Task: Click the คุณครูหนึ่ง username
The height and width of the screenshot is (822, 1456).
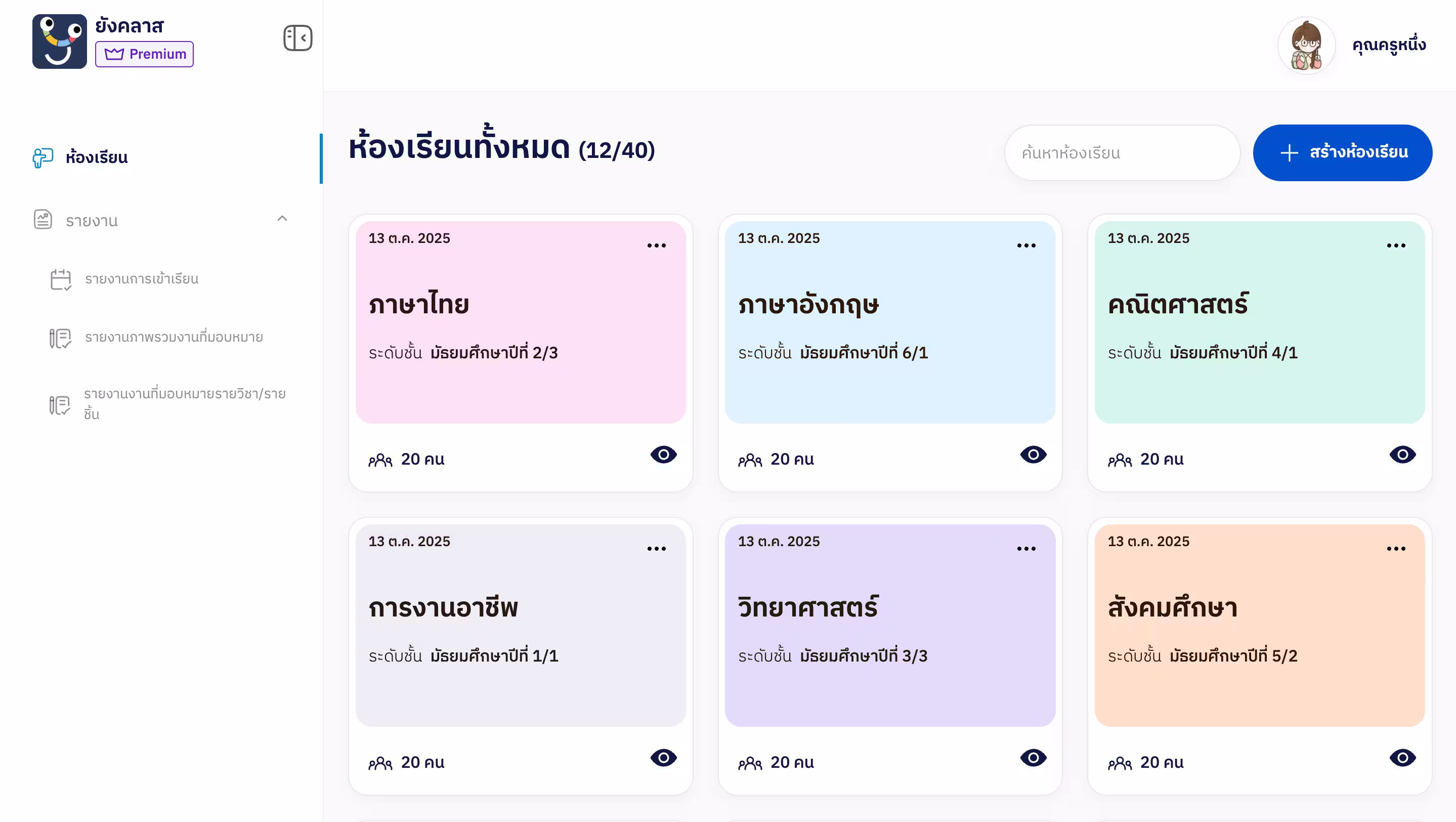Action: point(1389,45)
